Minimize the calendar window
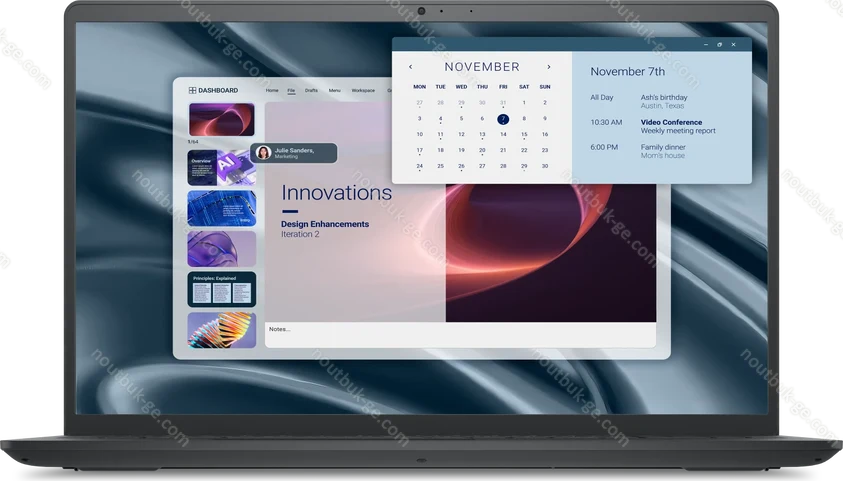The height and width of the screenshot is (481, 843). tap(706, 45)
